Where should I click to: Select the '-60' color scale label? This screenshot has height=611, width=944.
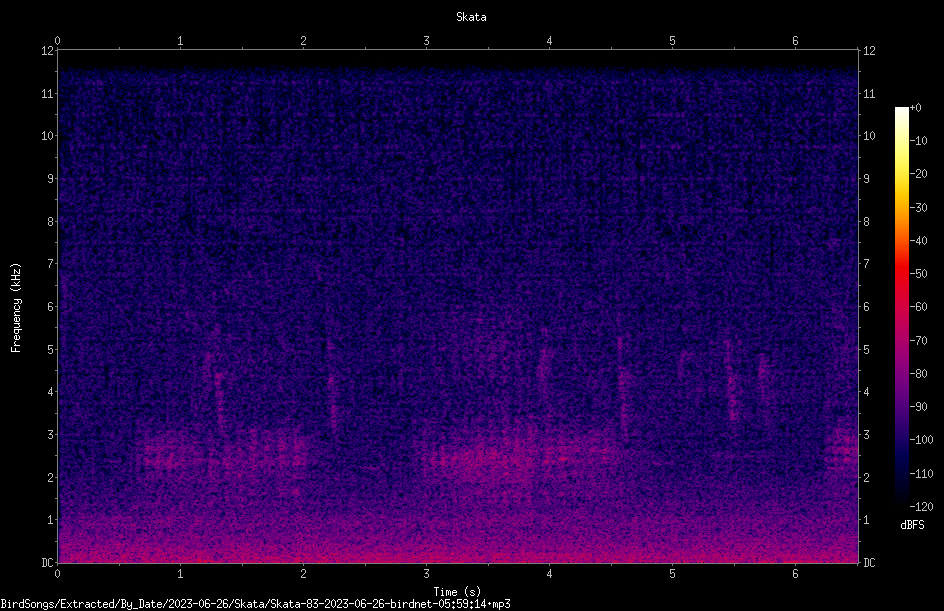pos(918,307)
